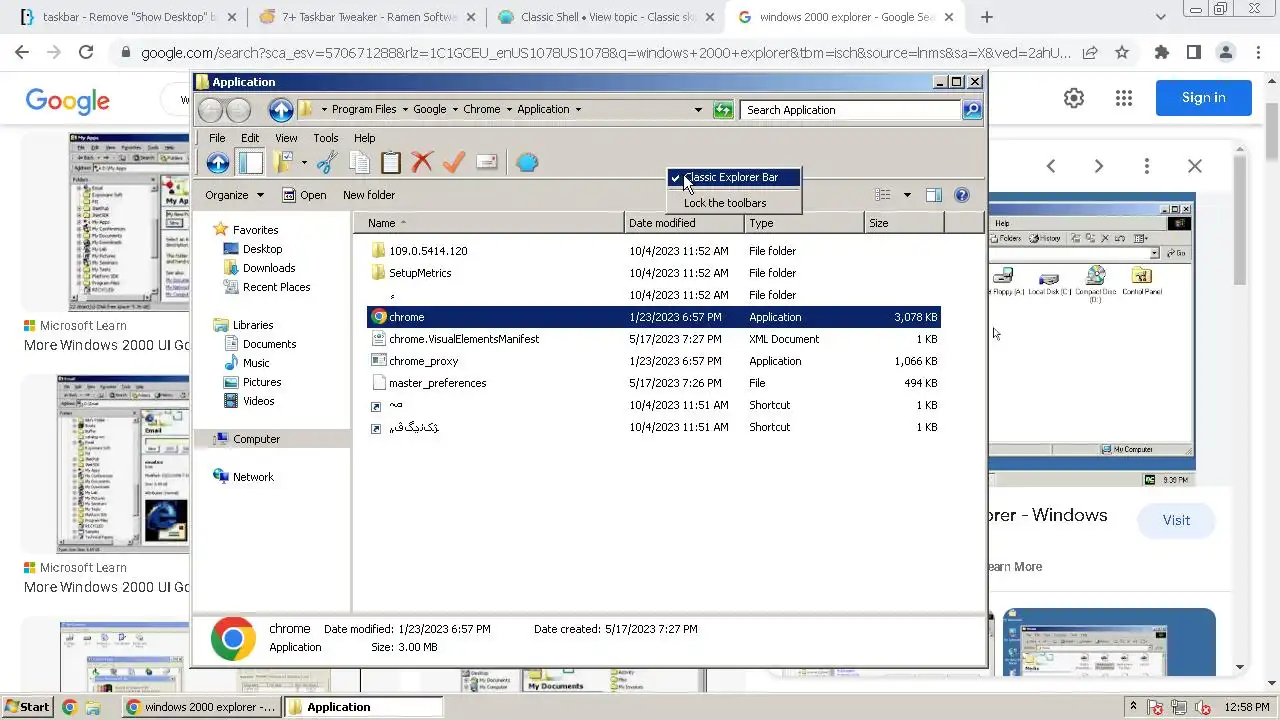Click the Paste clipboard icon
This screenshot has width=1280, height=720.
tap(391, 162)
